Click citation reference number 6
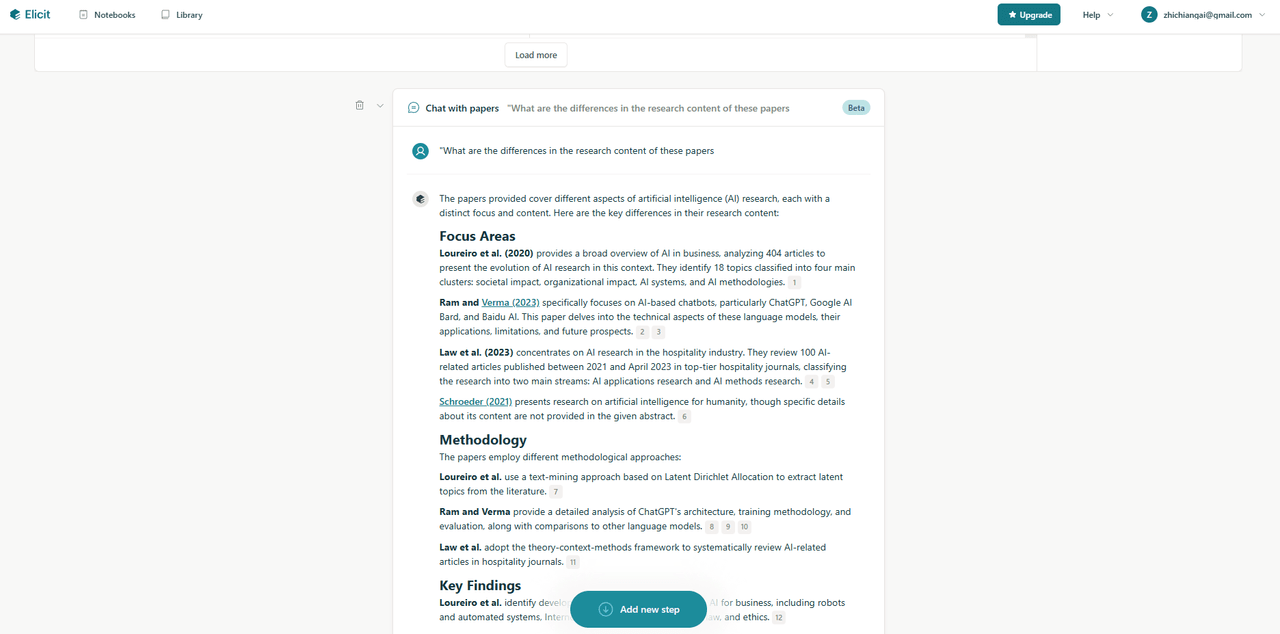The height and width of the screenshot is (634, 1280). pos(684,417)
